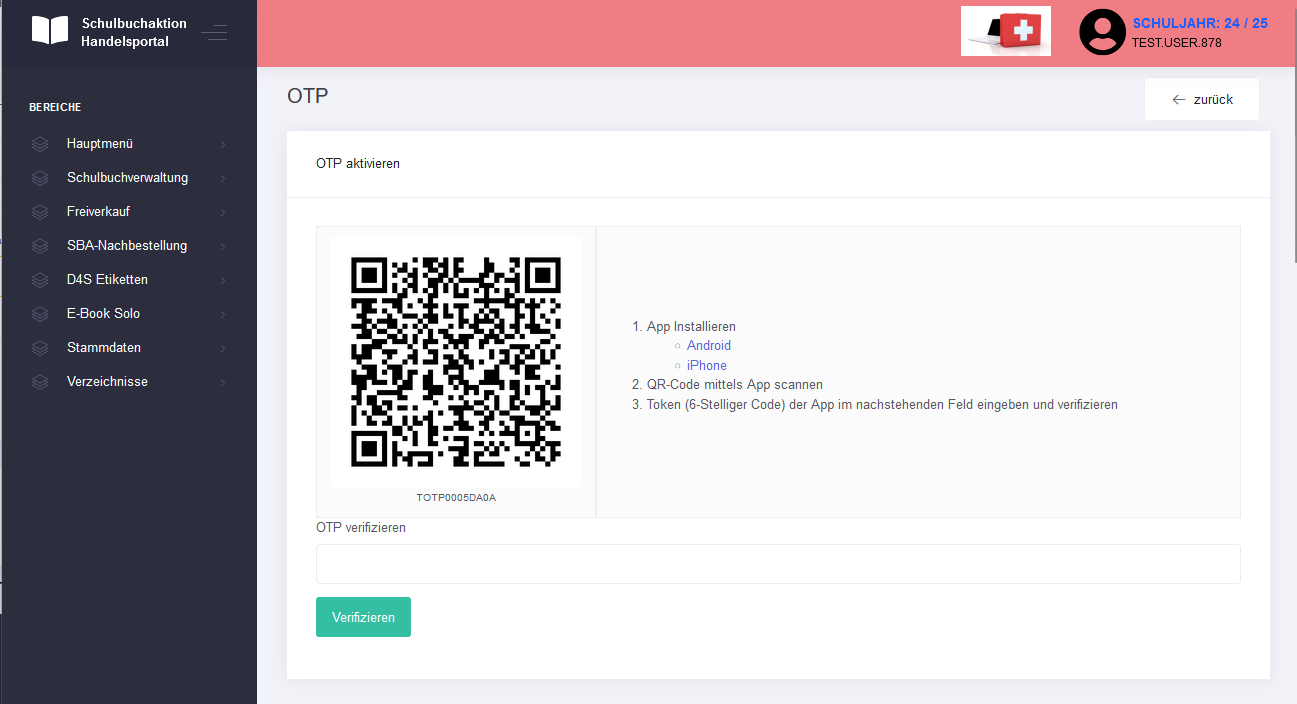Click layers icon next to Schulbuchverwaltung
1297x704 pixels.
[40, 178]
